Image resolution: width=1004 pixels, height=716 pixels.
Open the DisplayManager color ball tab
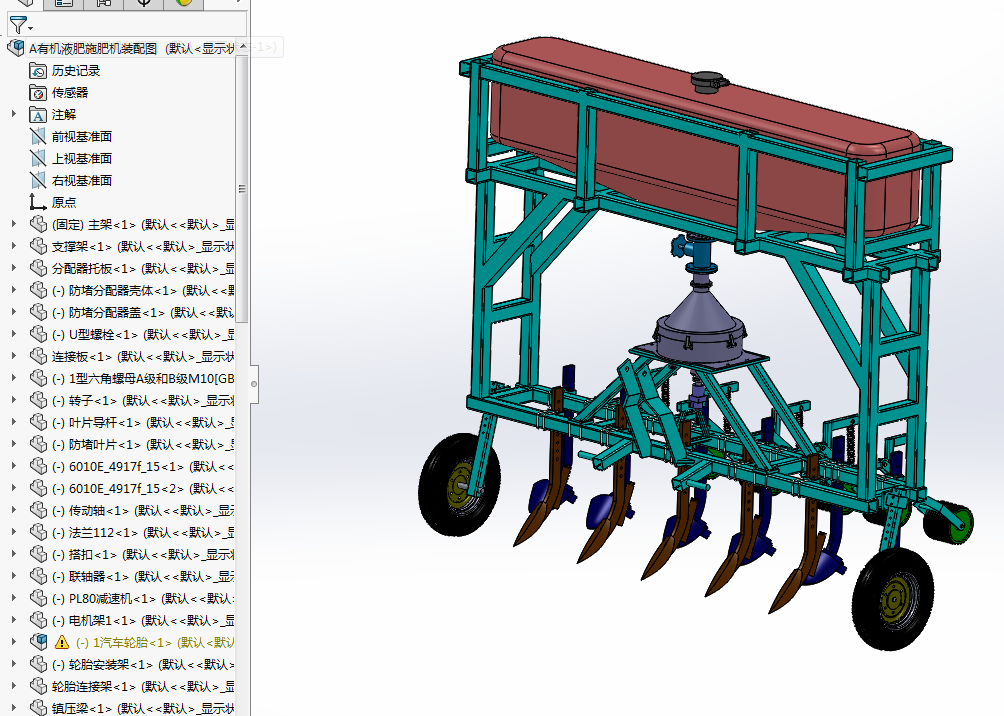coord(184,3)
